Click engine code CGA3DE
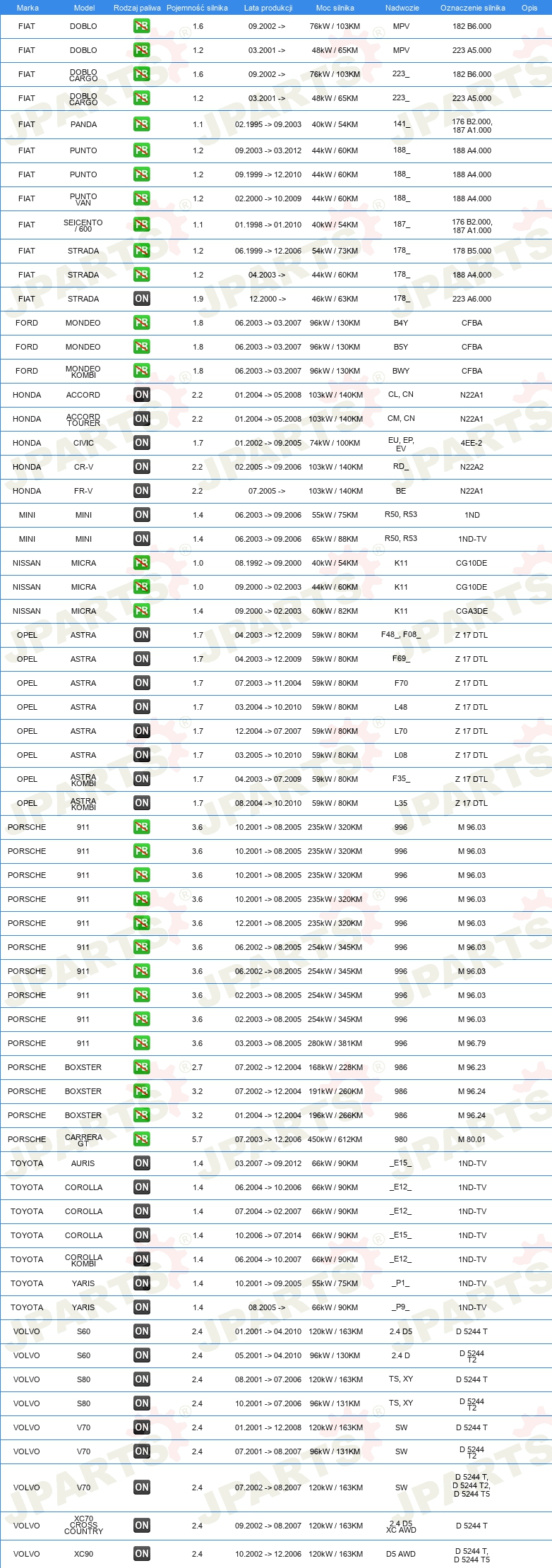 (x=472, y=611)
